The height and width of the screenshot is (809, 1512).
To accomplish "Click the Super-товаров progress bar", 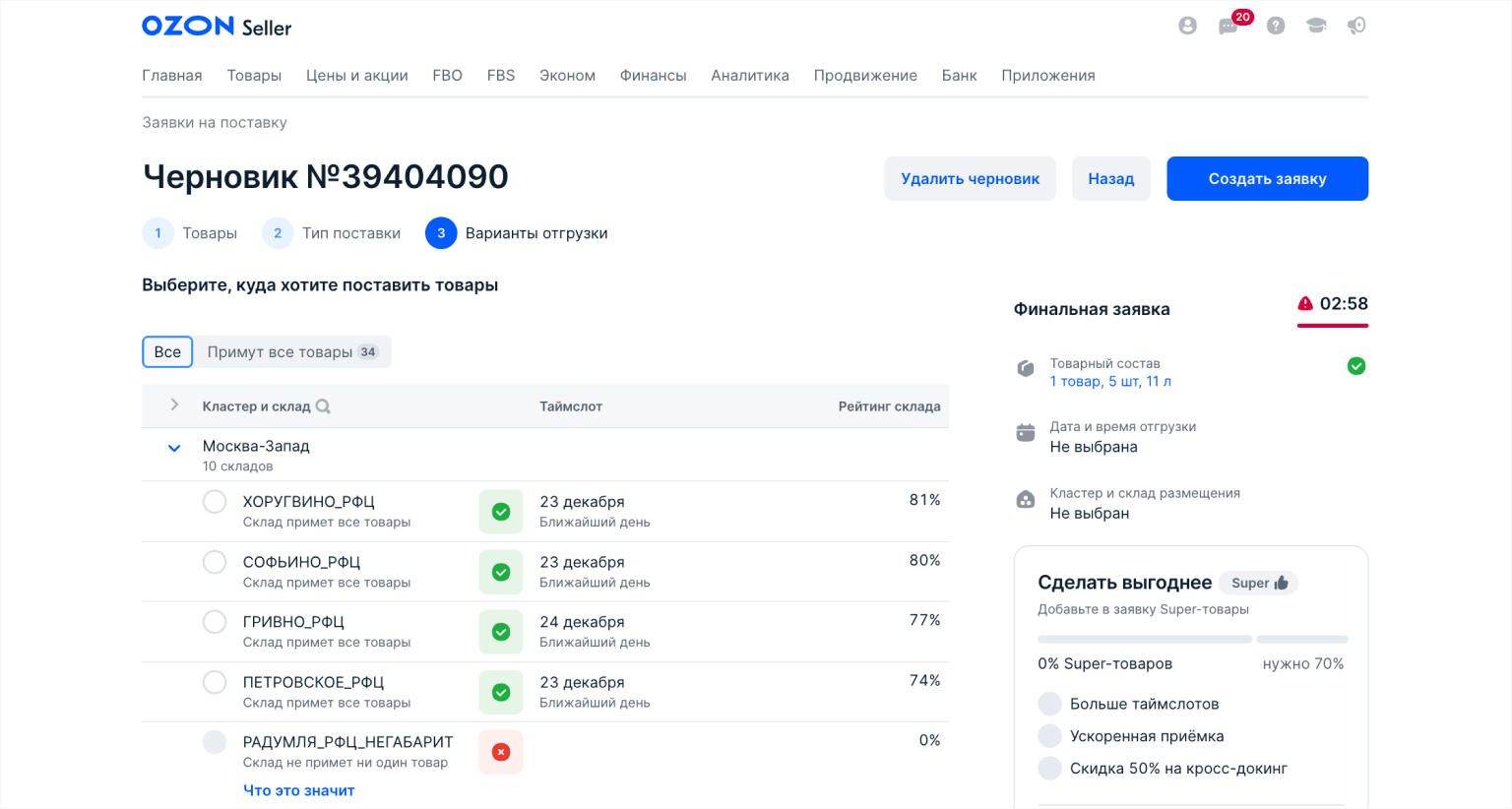I will (1193, 640).
